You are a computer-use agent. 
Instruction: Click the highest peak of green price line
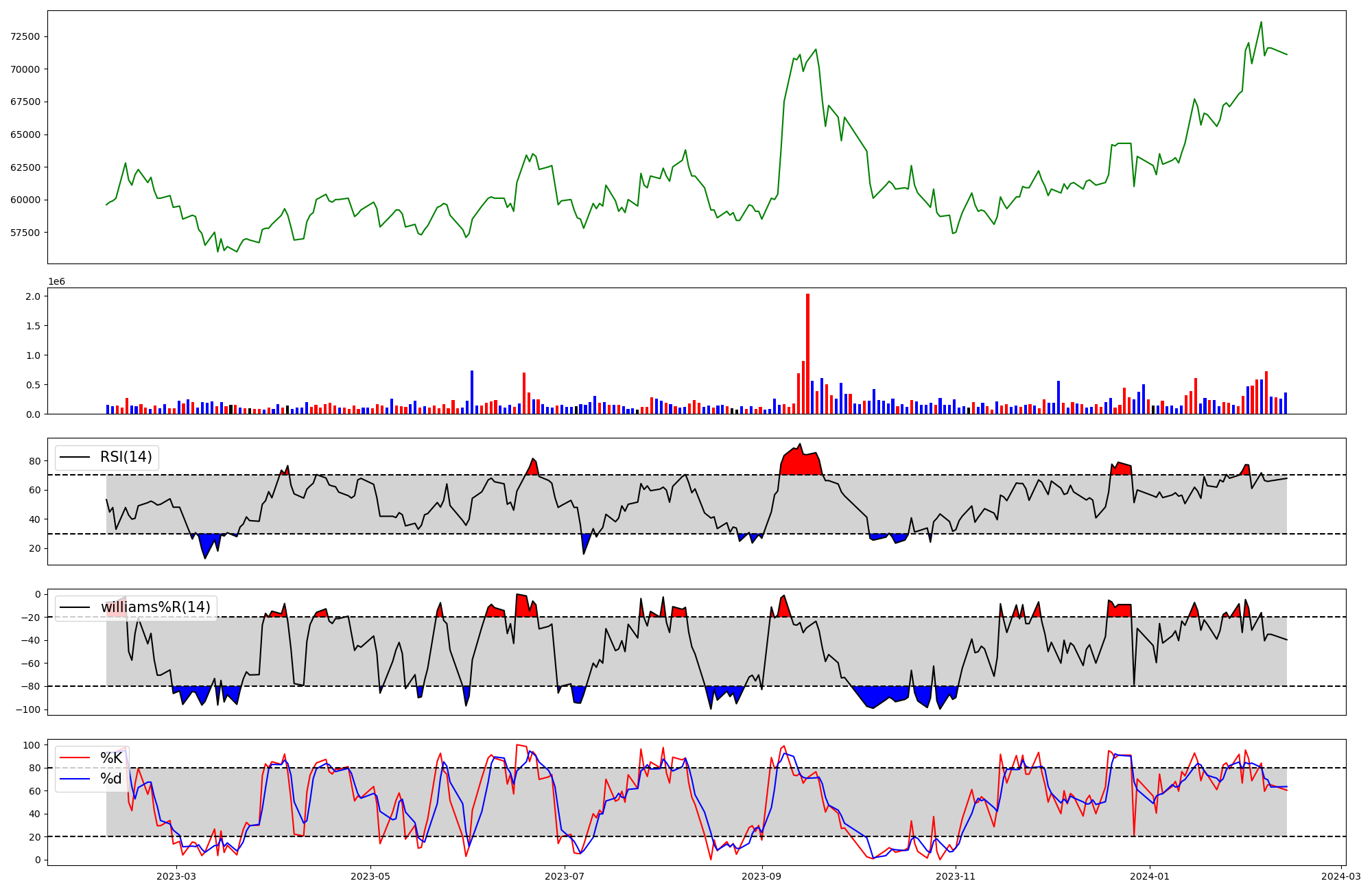click(x=1261, y=23)
